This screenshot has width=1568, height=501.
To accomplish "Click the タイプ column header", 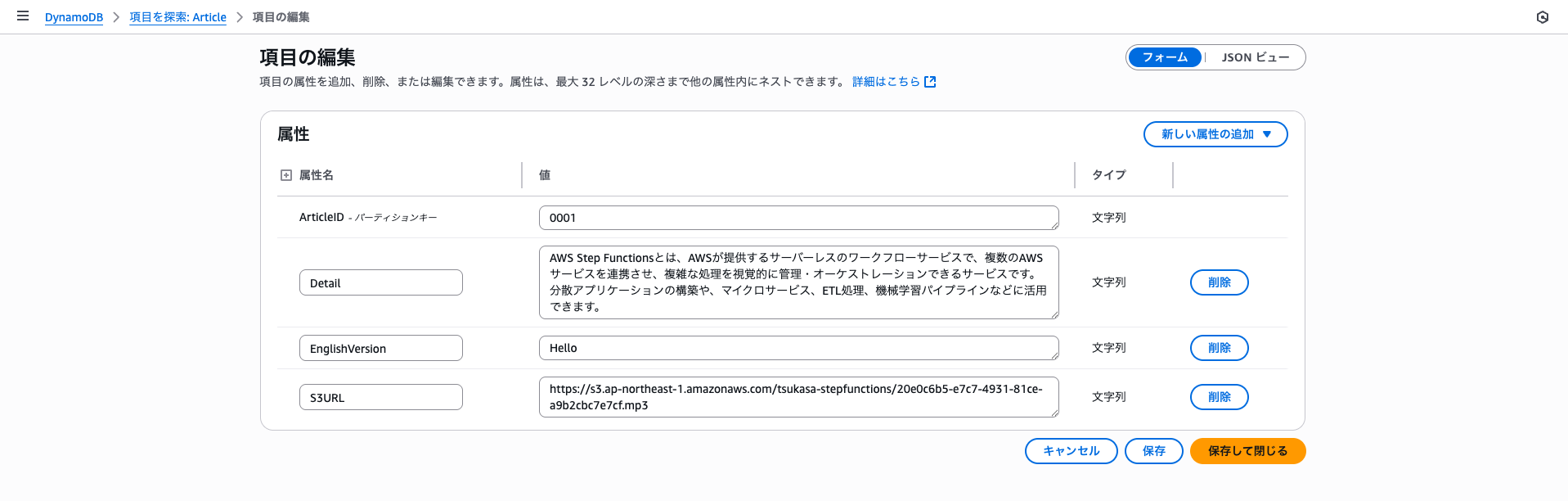I will click(x=1109, y=175).
